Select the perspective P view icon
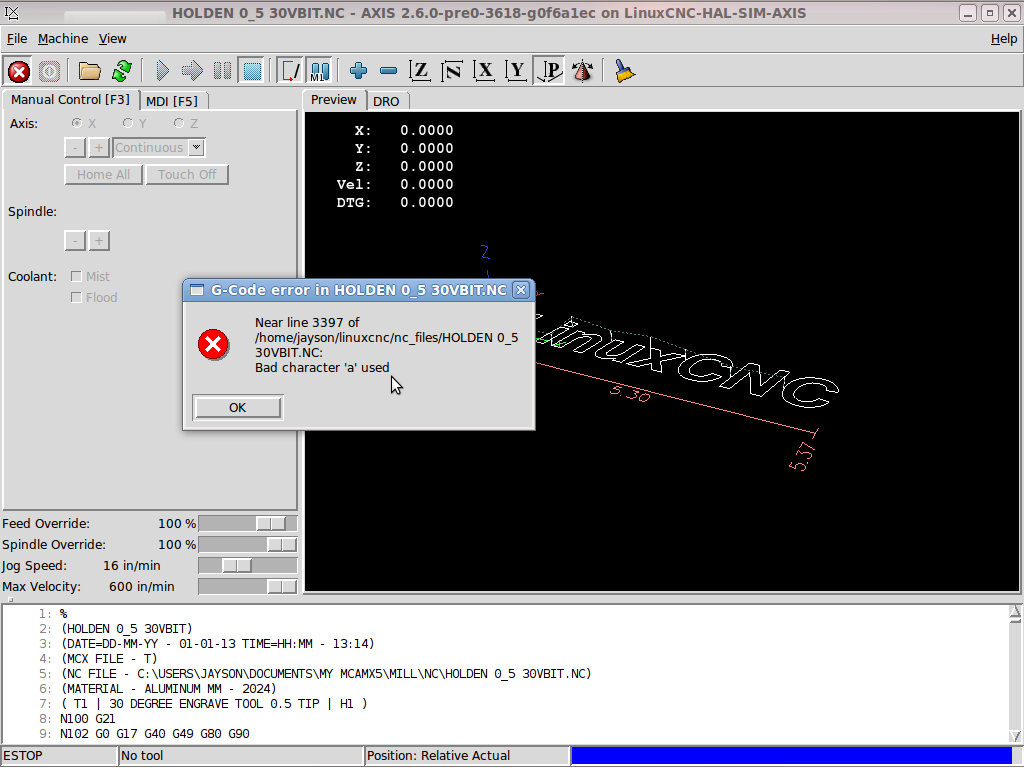1024x768 pixels. coord(549,71)
